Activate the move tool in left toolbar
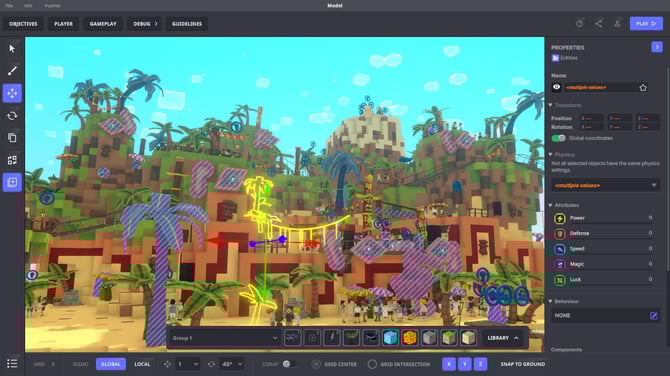The image size is (670, 376). 12,93
